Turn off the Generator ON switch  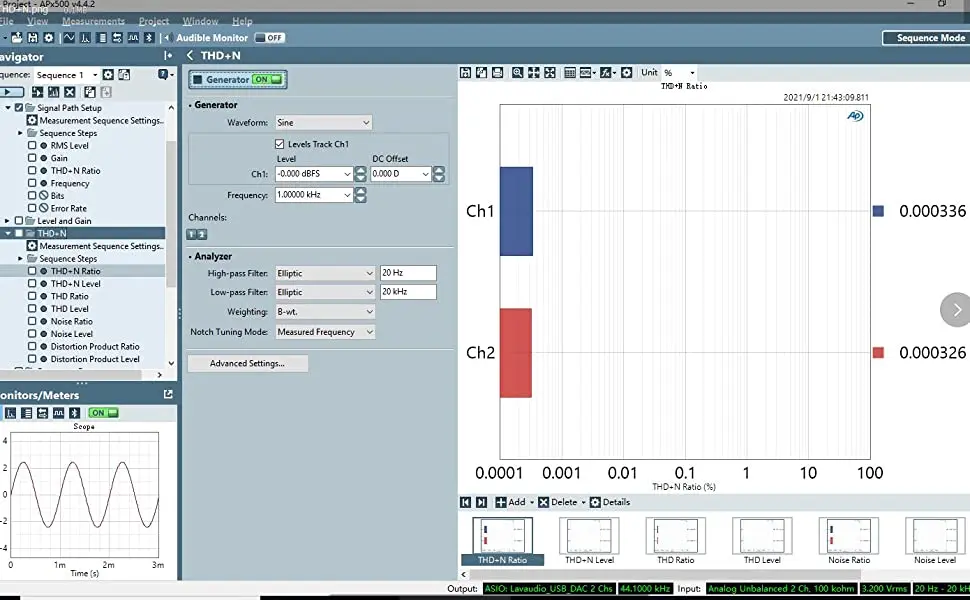[266, 80]
